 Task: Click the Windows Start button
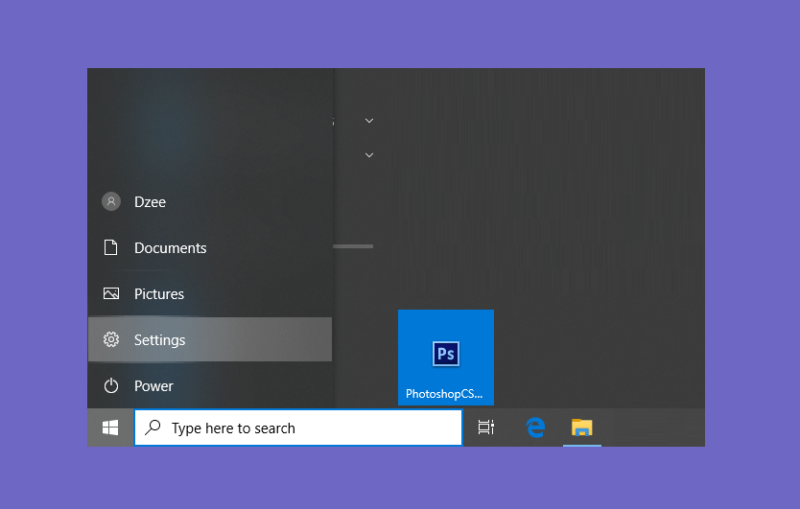coord(110,427)
